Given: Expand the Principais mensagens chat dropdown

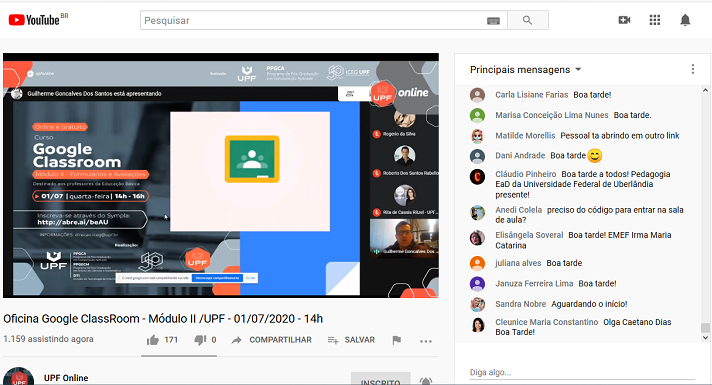Looking at the screenshot, I should 525,69.
